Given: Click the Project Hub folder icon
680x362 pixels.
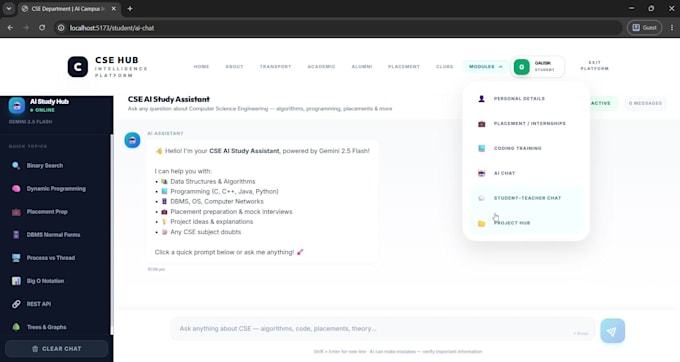Looking at the screenshot, I should click(481, 223).
